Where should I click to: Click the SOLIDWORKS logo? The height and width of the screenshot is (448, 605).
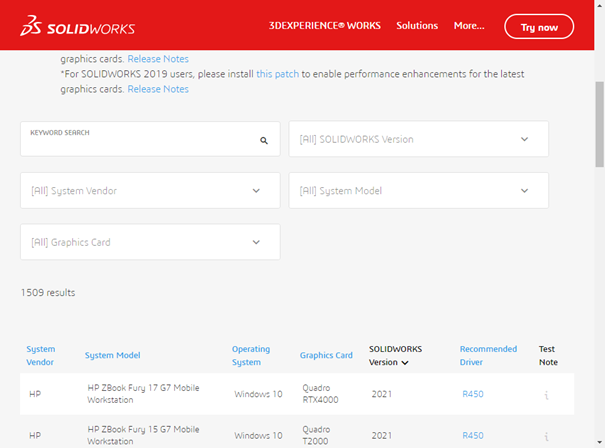(78, 26)
